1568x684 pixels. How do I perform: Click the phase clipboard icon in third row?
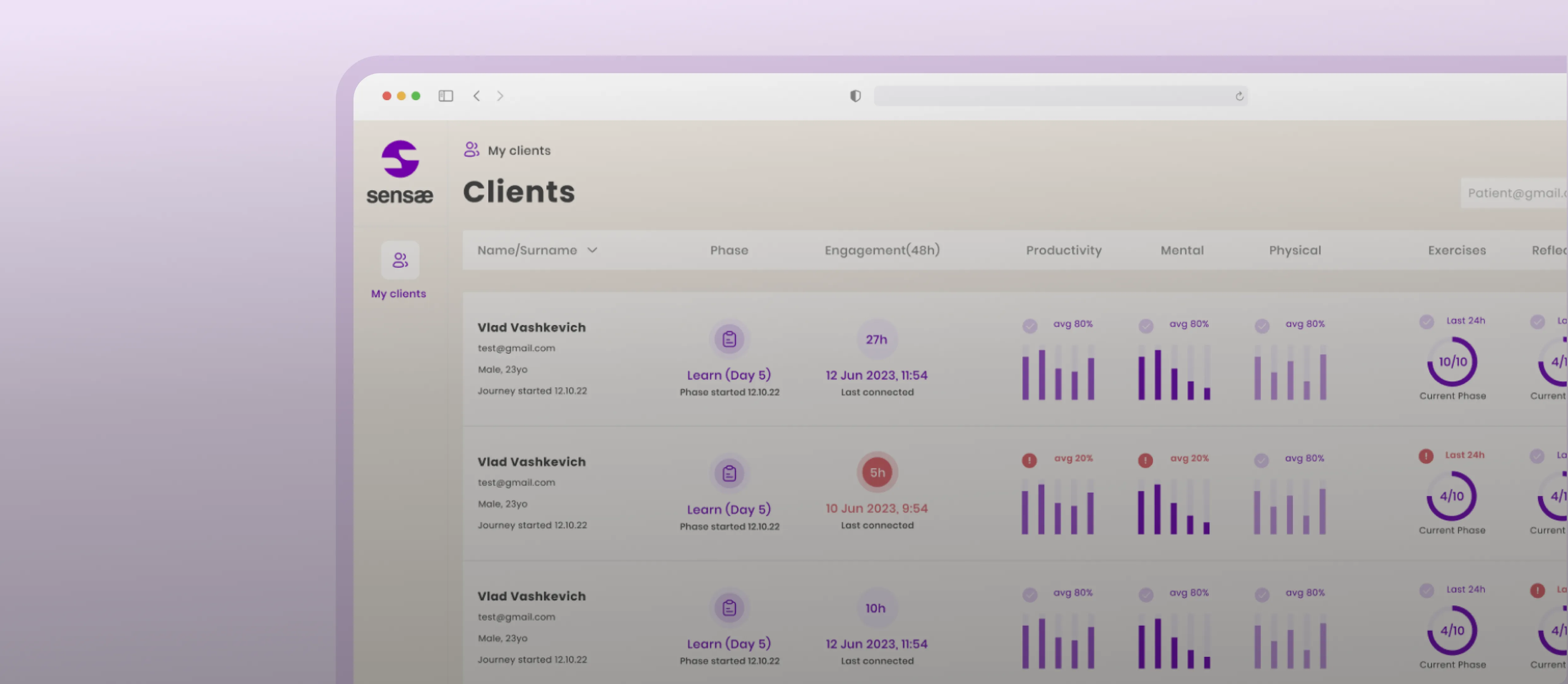(x=729, y=608)
